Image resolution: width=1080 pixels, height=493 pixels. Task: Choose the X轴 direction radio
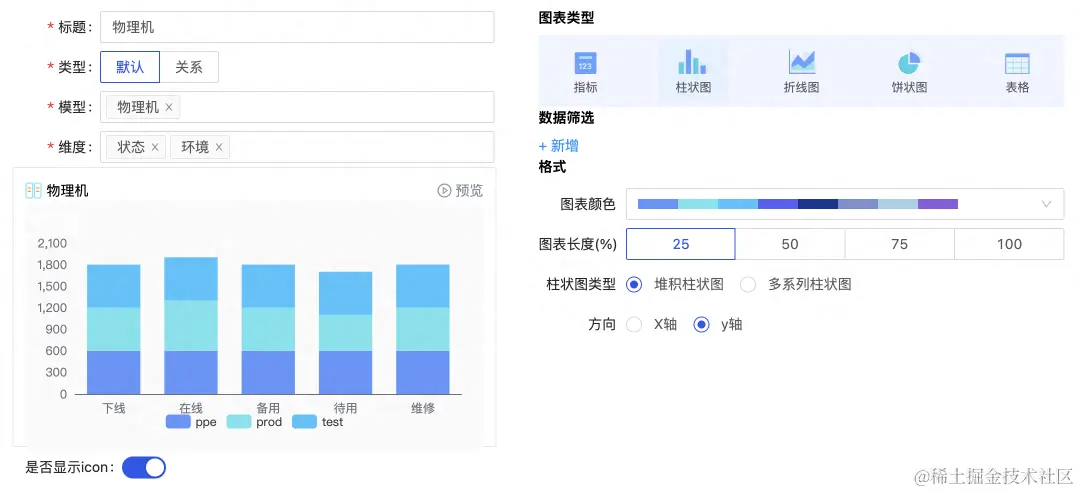pos(634,324)
